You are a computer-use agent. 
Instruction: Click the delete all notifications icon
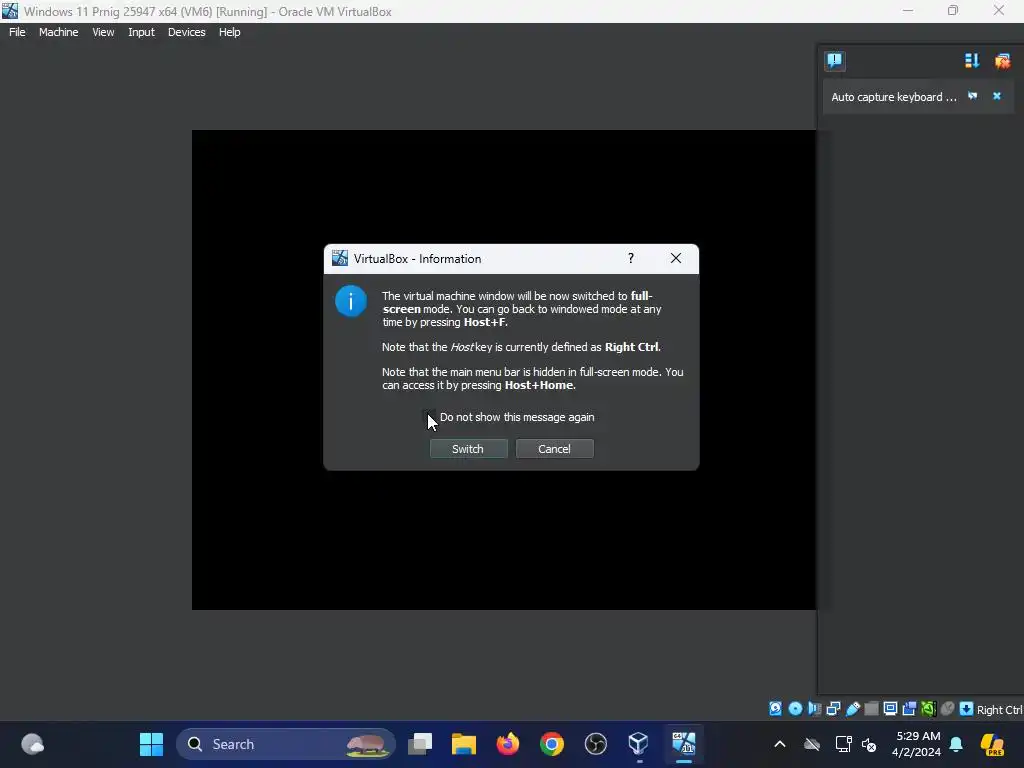point(1002,61)
